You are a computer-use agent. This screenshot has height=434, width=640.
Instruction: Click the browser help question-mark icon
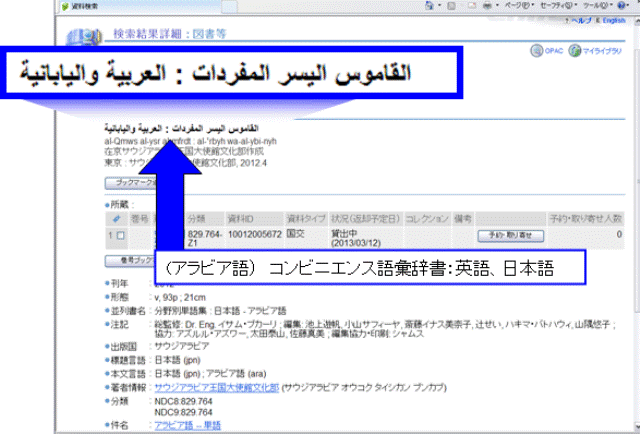(621, 5)
